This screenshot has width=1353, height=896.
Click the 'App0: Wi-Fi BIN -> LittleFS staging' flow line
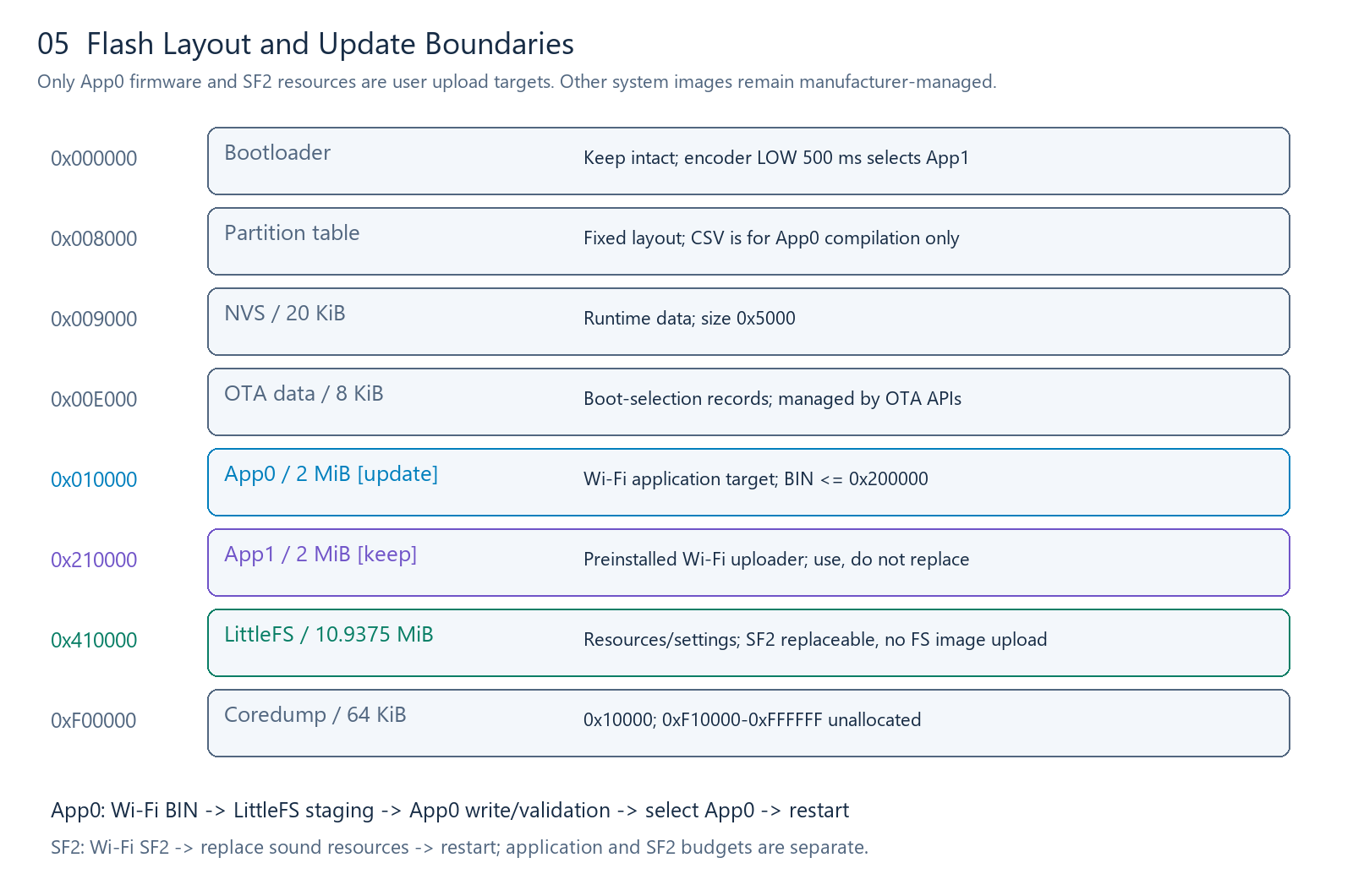point(450,811)
